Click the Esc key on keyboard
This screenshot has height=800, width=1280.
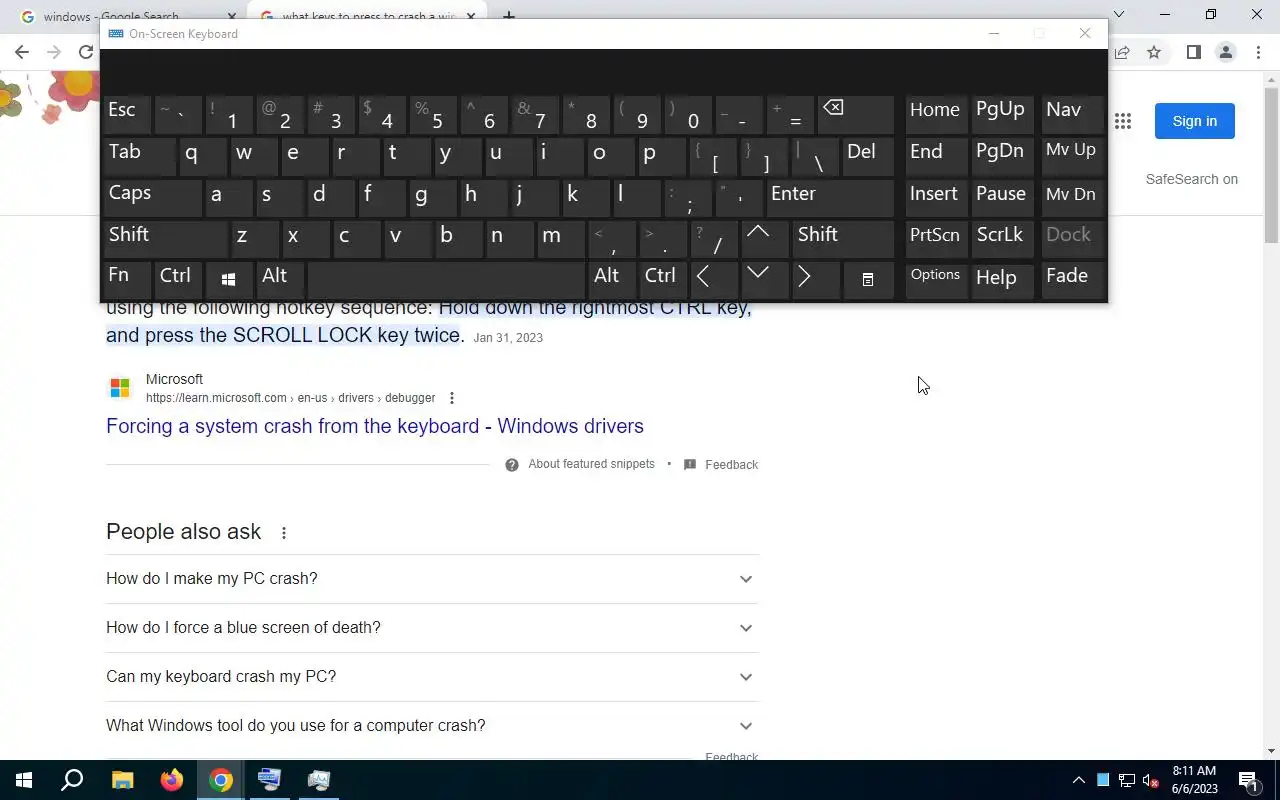[127, 115]
